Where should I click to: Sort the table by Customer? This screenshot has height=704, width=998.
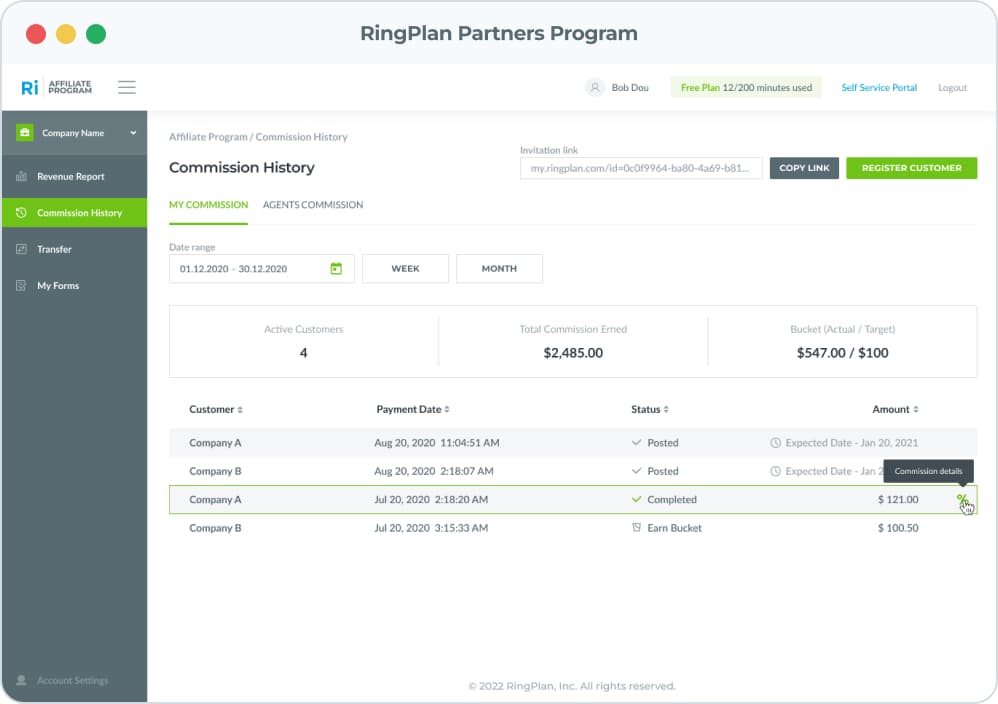[216, 409]
